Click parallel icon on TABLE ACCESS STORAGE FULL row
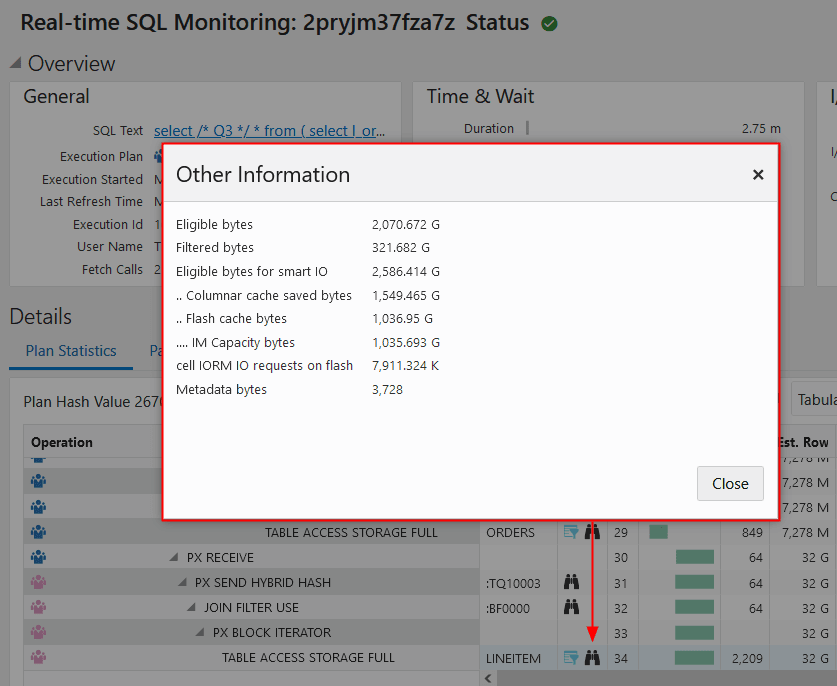The height and width of the screenshot is (686, 837). (x=37, y=655)
